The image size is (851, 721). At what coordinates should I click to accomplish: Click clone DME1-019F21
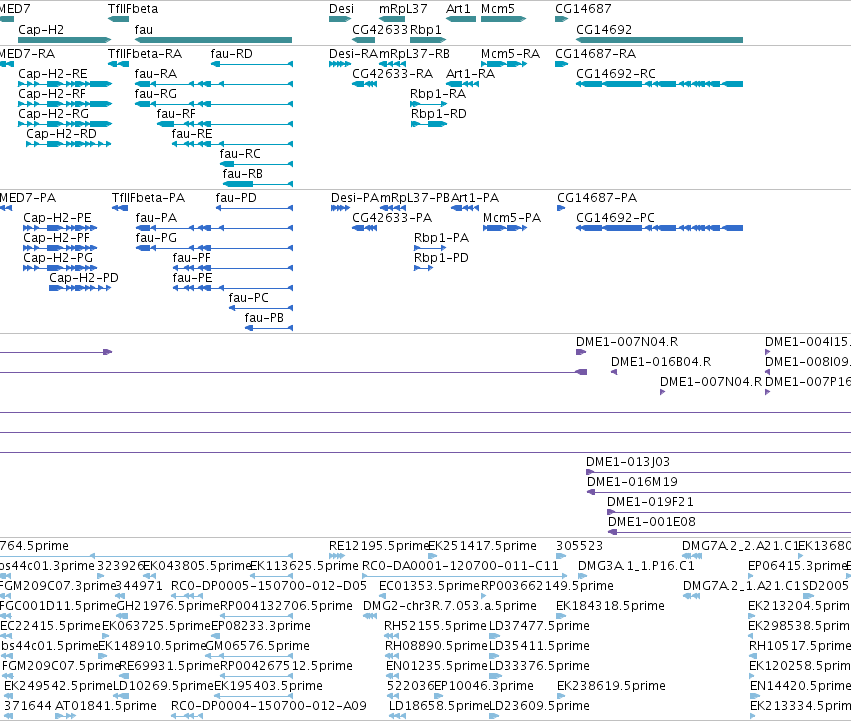729,512
